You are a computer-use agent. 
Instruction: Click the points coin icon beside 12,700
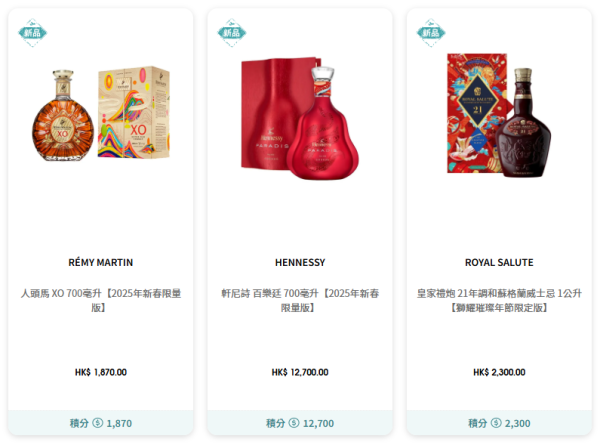pyautogui.click(x=294, y=423)
